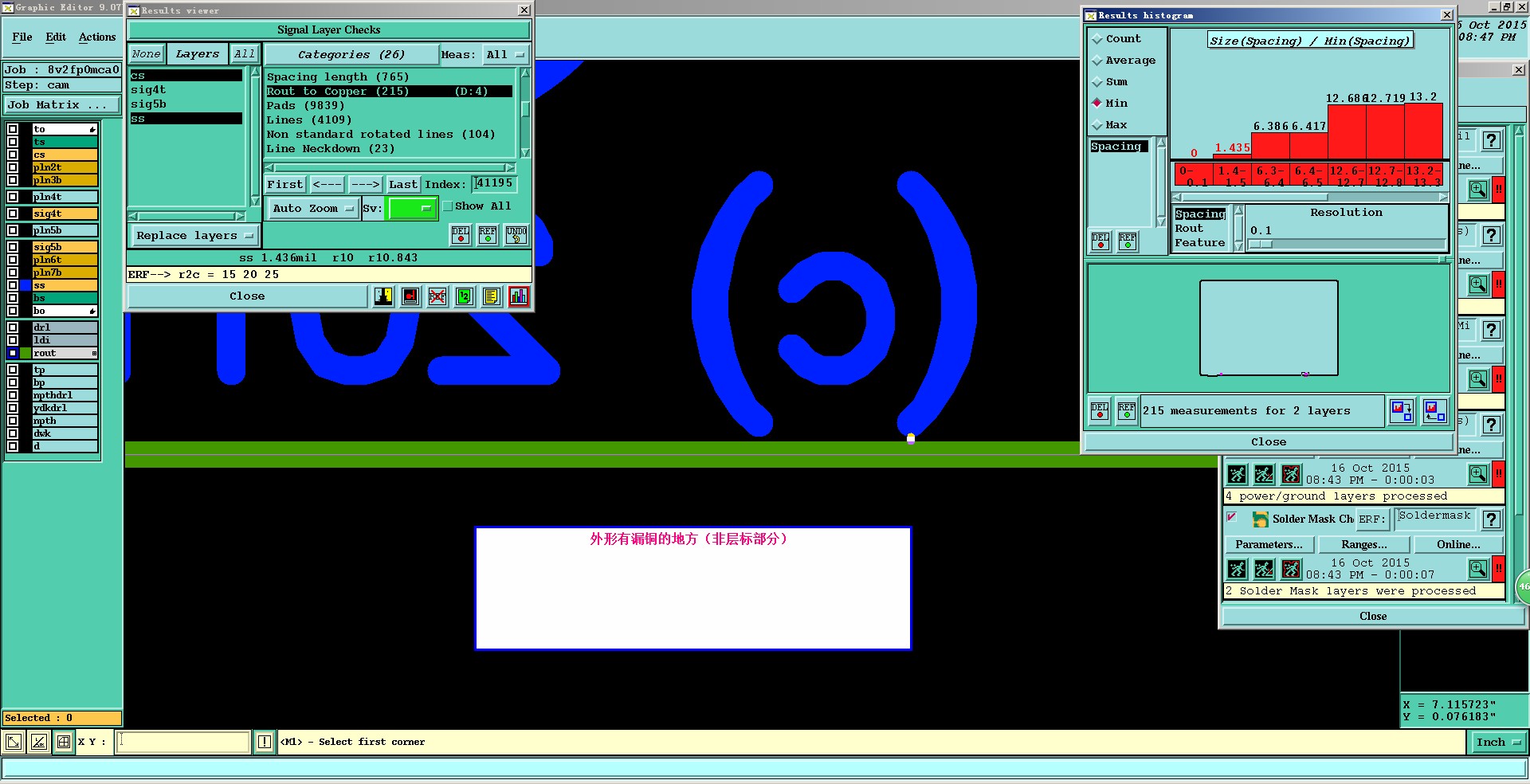Select the Max radio option
The width and height of the screenshot is (1530, 784).
pyautogui.click(x=1097, y=125)
